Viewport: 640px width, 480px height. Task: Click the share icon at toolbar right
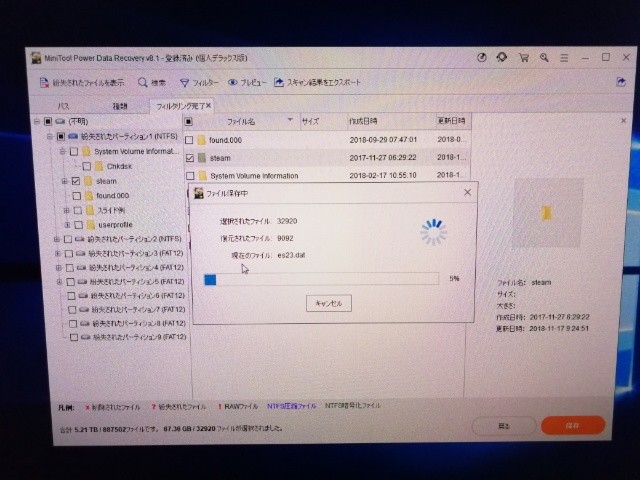pos(621,82)
